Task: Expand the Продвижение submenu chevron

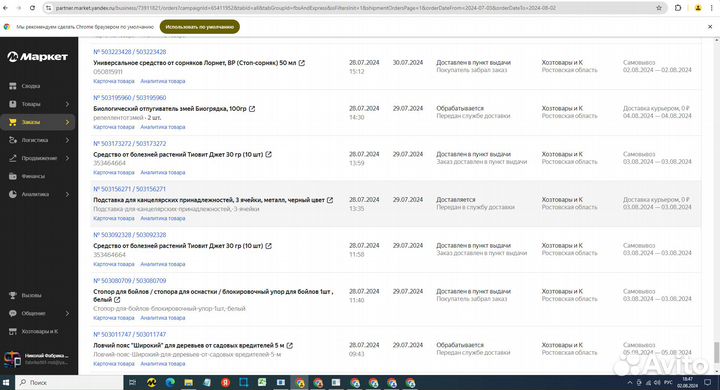Action: click(x=68, y=158)
